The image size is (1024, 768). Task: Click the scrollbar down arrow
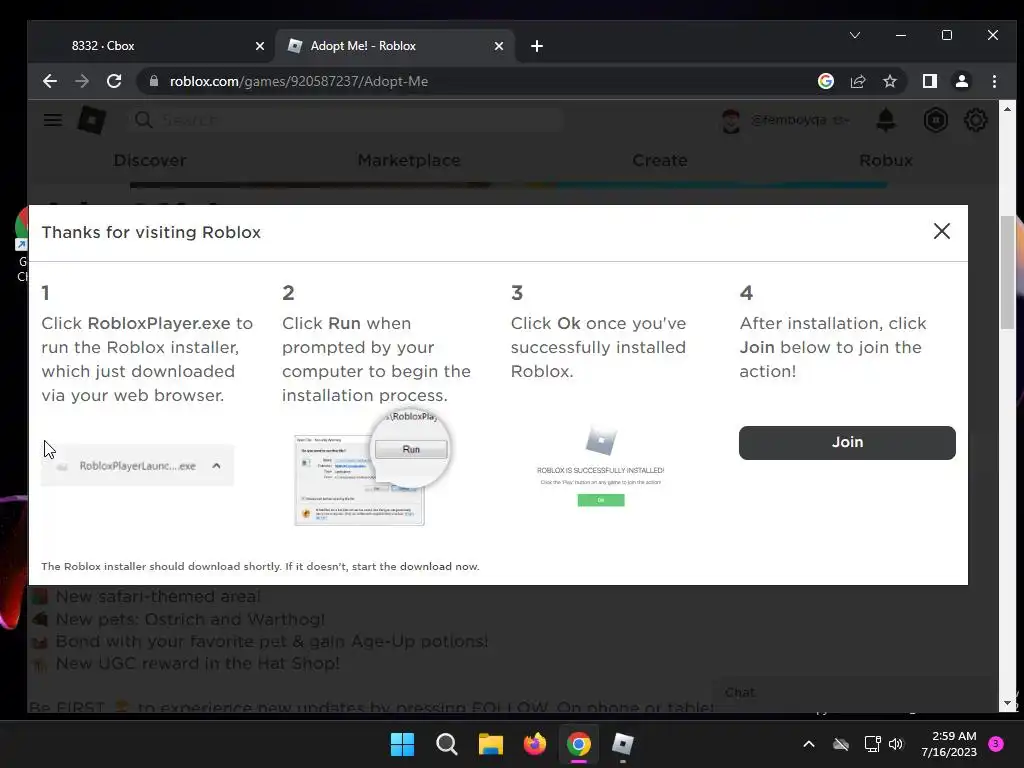(1007, 703)
